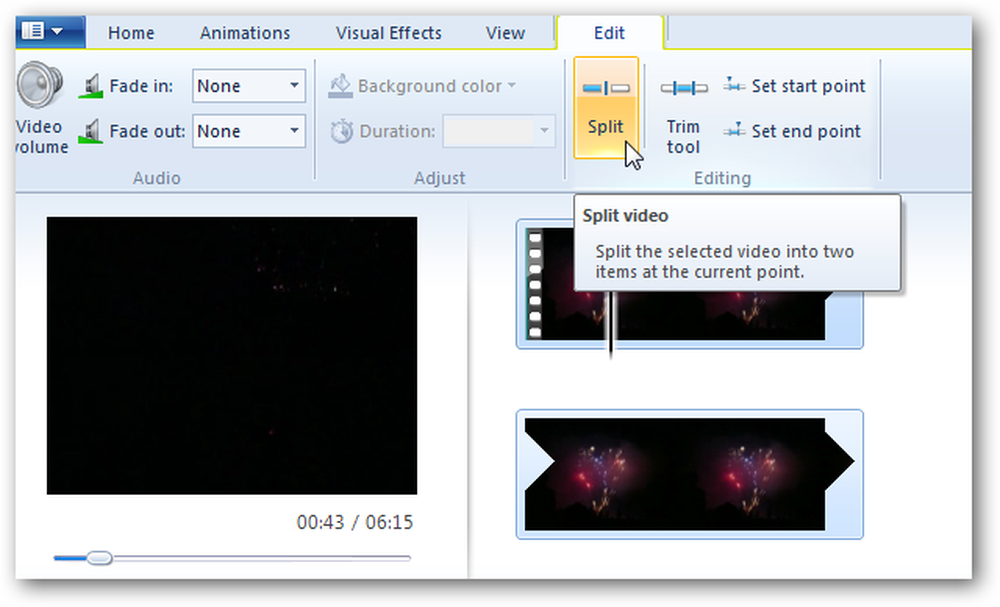Click the Fade in label
Screen dimensions: 1000x607
(x=141, y=86)
